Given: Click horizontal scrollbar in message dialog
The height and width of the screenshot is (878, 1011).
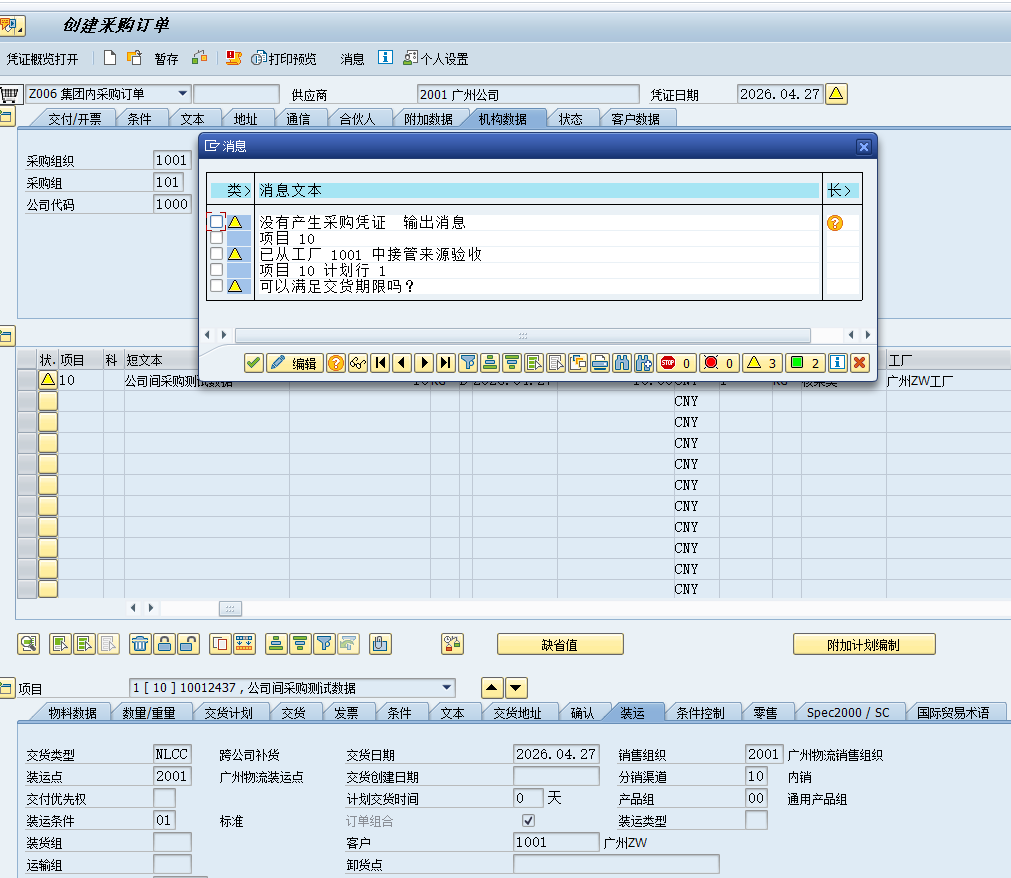Looking at the screenshot, I should (522, 336).
